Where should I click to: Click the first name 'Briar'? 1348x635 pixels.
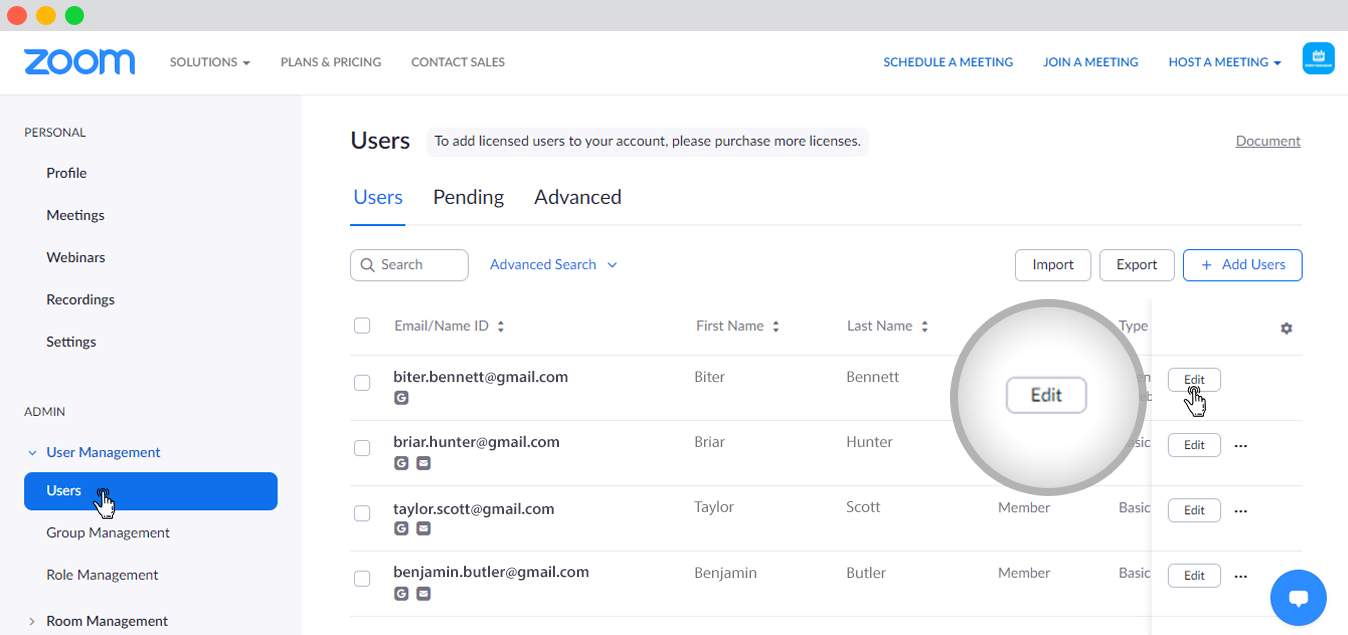coord(710,442)
